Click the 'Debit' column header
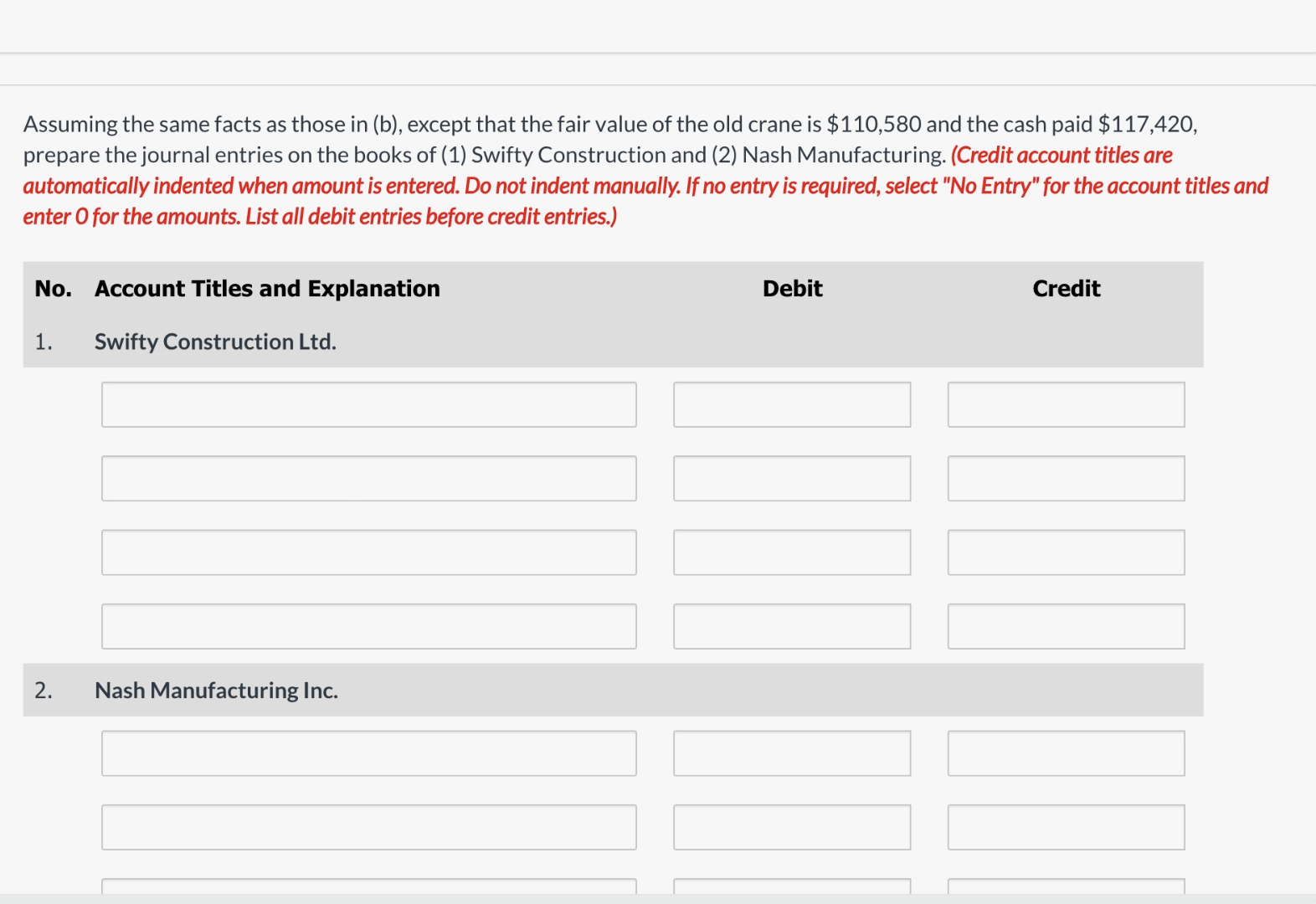This screenshot has height=904, width=1316. 792,289
